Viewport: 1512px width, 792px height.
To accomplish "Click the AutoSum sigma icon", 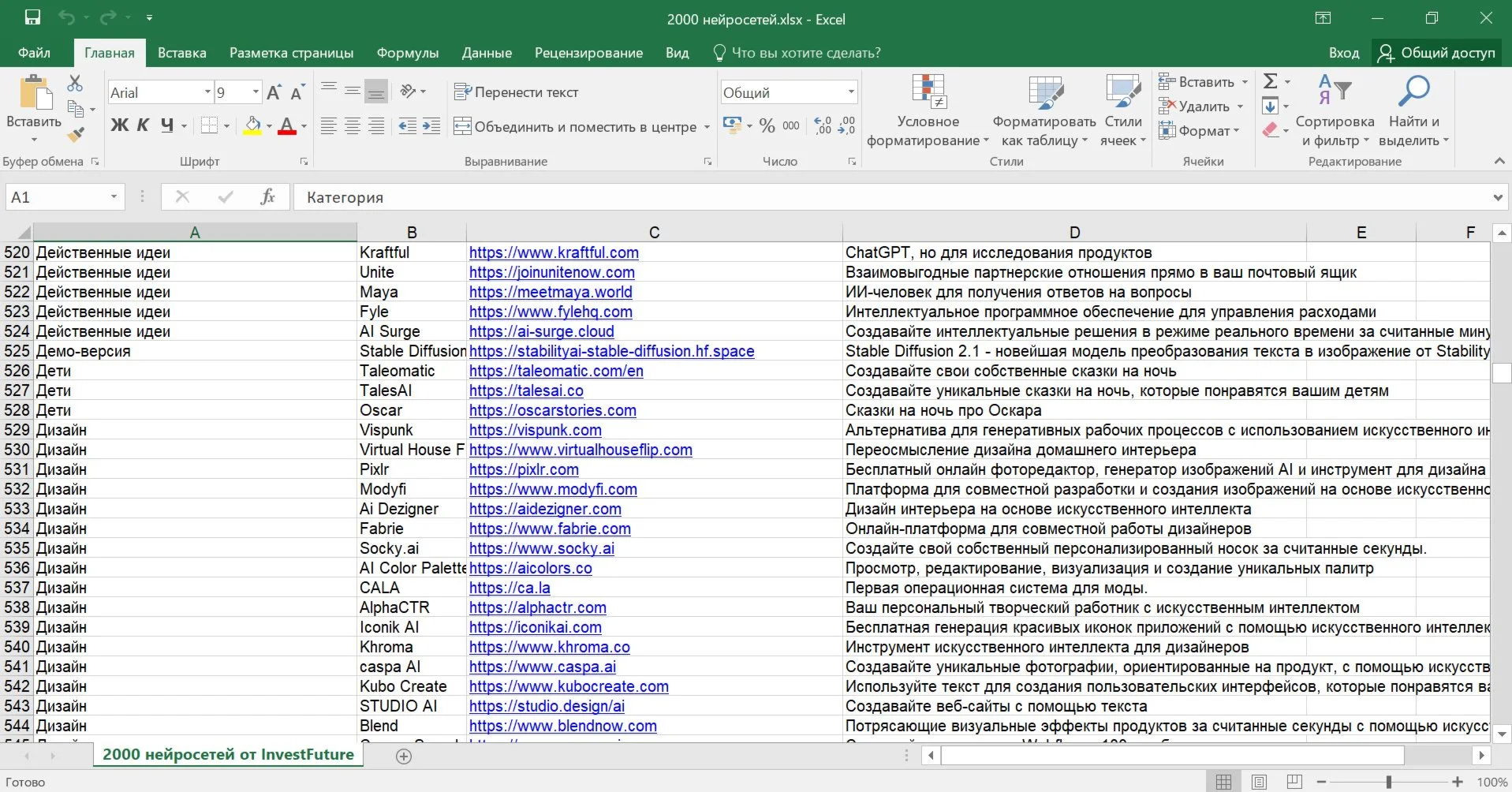I will point(1270,81).
